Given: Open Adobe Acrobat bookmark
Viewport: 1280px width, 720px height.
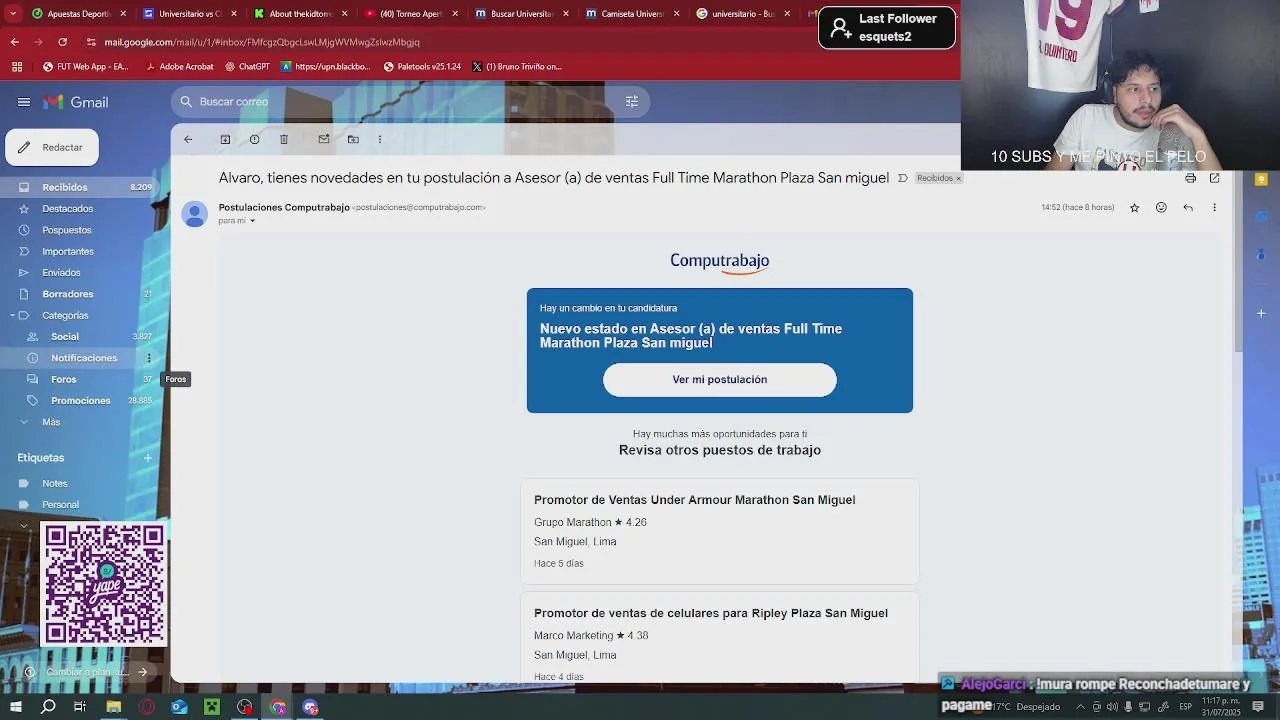Looking at the screenshot, I should pyautogui.click(x=180, y=67).
